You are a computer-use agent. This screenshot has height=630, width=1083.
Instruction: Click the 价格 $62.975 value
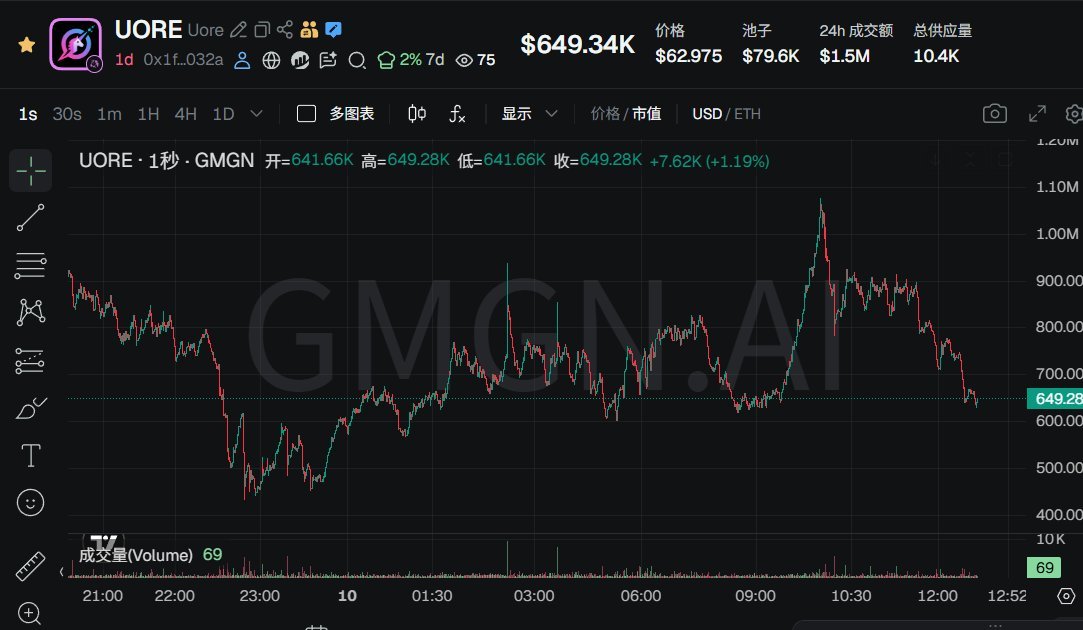(689, 56)
